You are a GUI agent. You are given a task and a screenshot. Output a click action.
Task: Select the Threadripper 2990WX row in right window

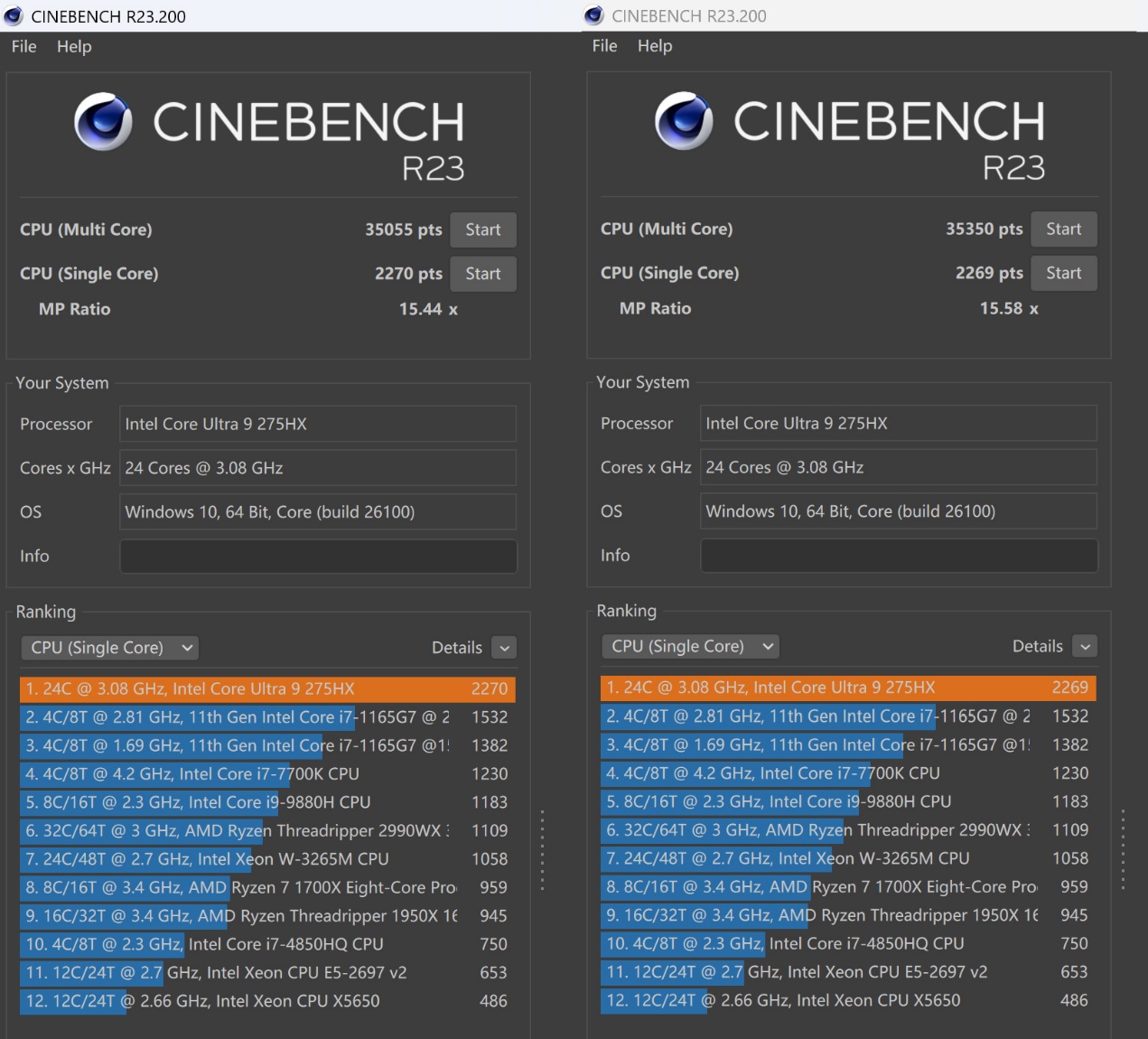tap(848, 829)
